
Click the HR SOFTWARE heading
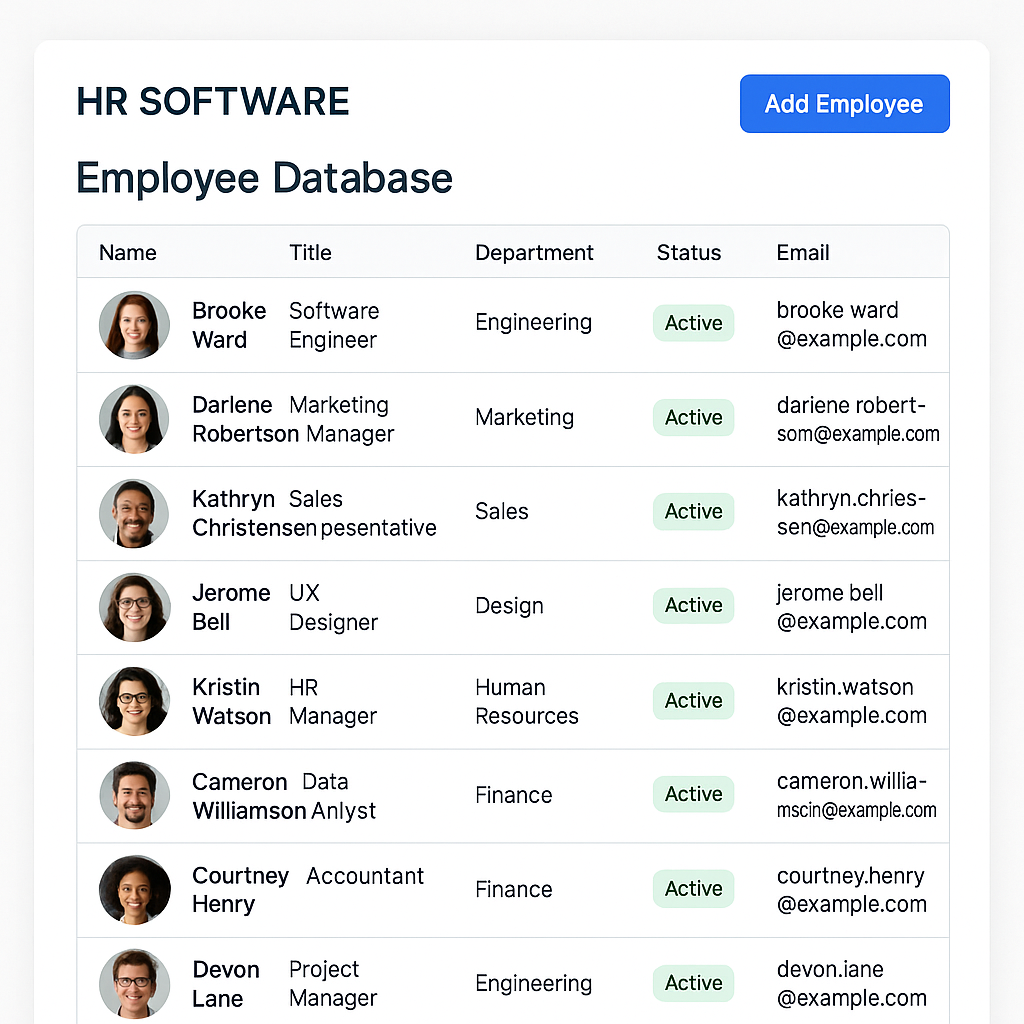pos(212,101)
